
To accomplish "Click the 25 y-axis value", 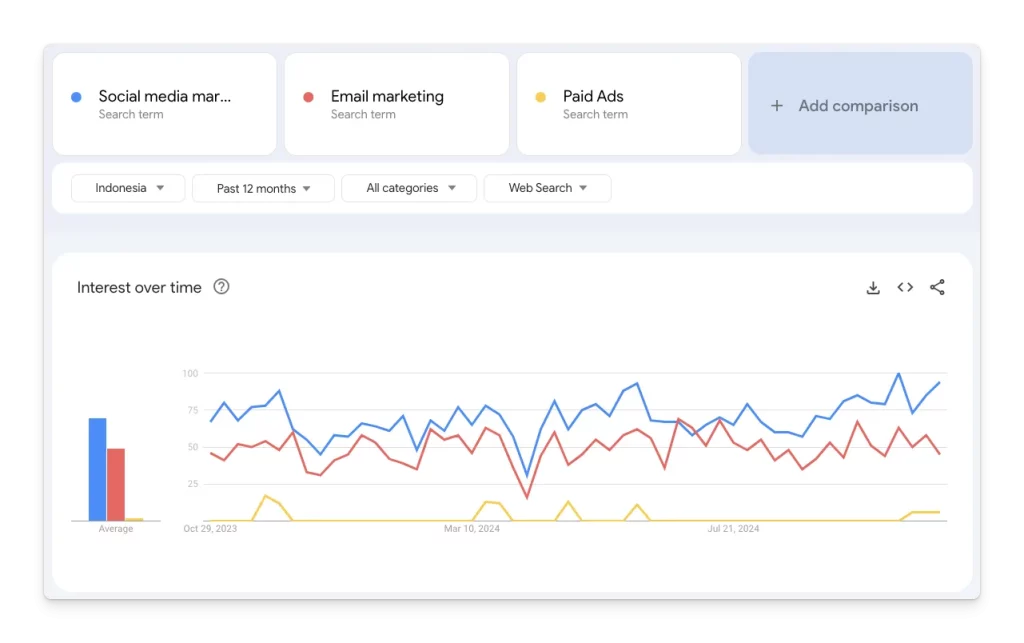I will [193, 484].
